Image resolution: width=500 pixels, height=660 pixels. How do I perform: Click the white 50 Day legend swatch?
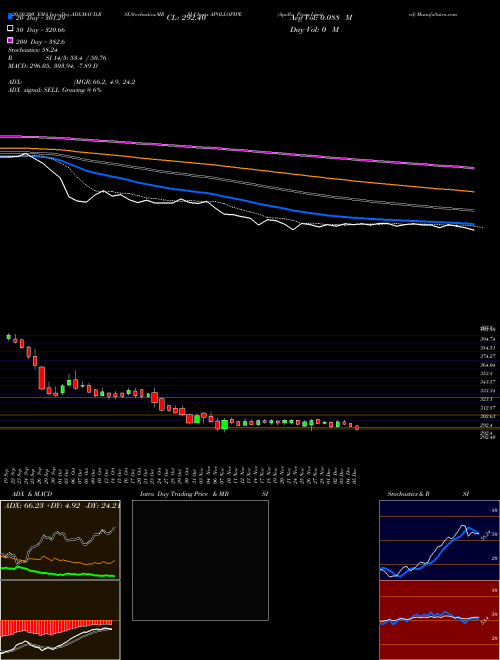[10, 29]
